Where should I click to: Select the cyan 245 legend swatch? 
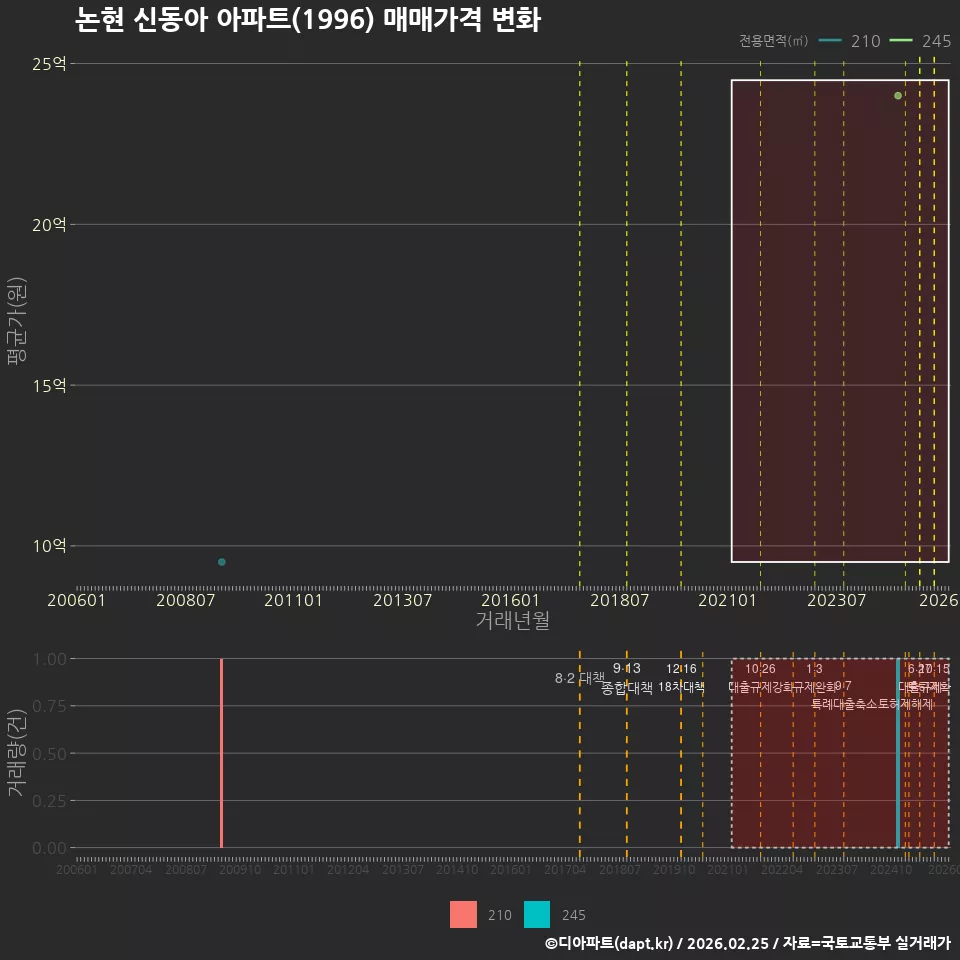tap(537, 915)
